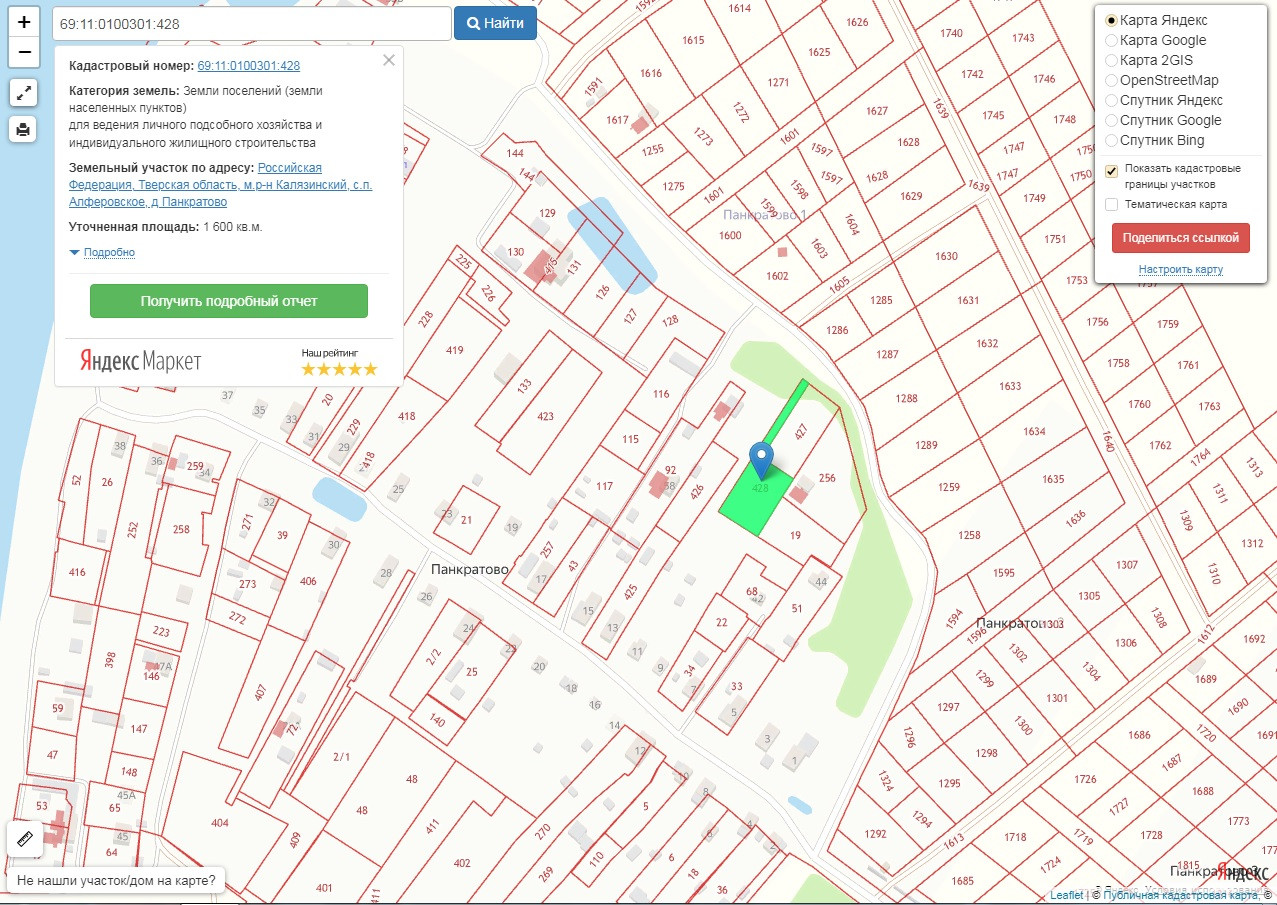
Task: Click the blue map pin marker
Action: 762,460
